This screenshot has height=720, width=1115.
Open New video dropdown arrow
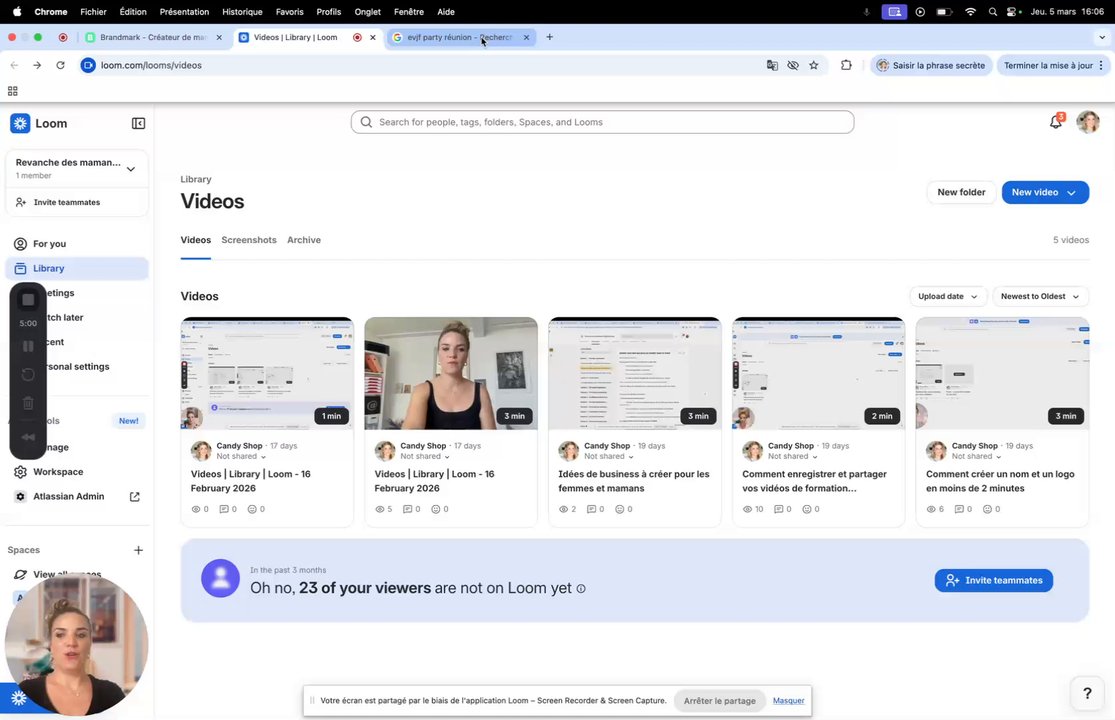tap(1071, 193)
